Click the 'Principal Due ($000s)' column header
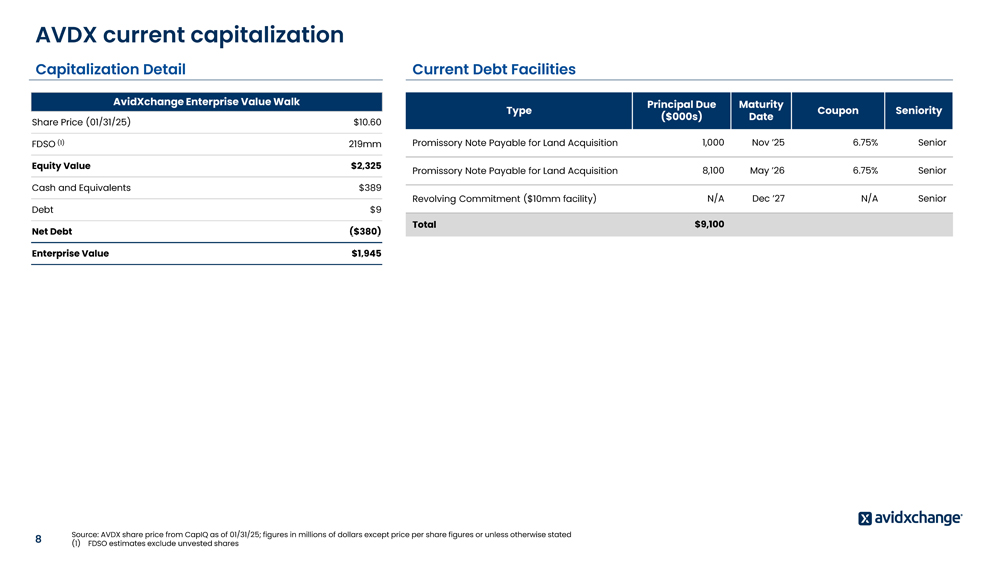Screen dimensions: 999x562 click(681, 111)
